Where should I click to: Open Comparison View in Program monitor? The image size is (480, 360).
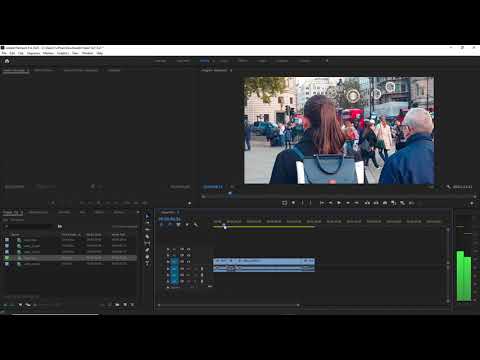click(x=394, y=203)
